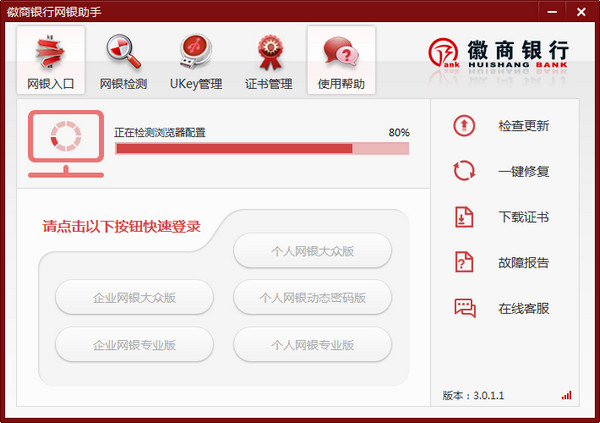This screenshot has height=423, width=600.
Task: Minimize the 徽商银行网银助手 window
Action: pos(552,12)
